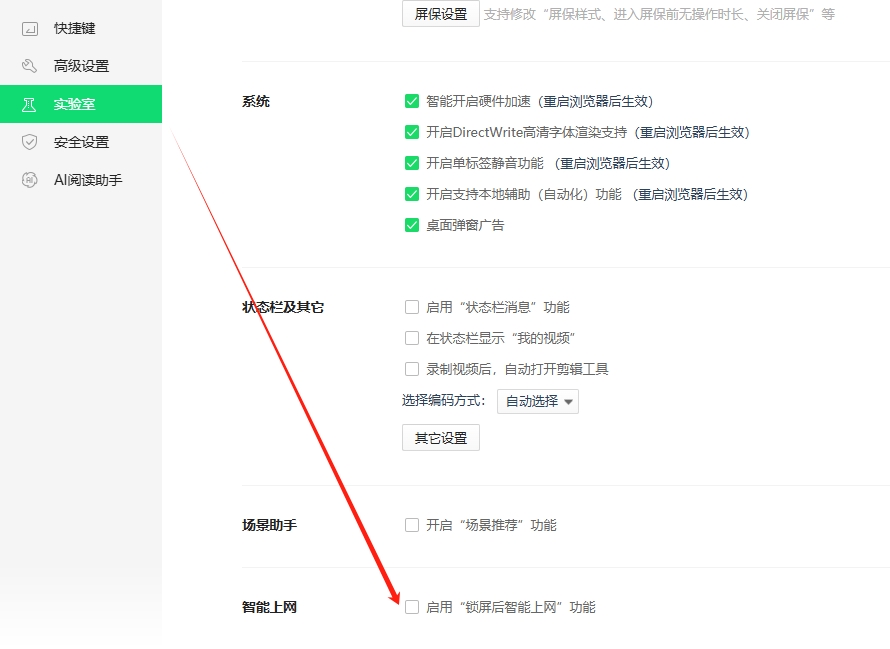This screenshot has height=649, width=890.
Task: Click the 安全设置 shield icon
Action: tap(30, 142)
